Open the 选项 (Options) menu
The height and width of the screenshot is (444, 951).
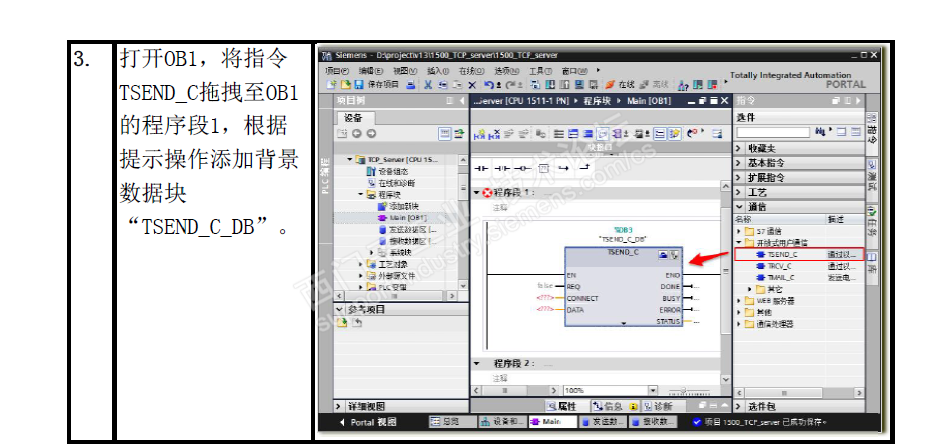(x=507, y=71)
